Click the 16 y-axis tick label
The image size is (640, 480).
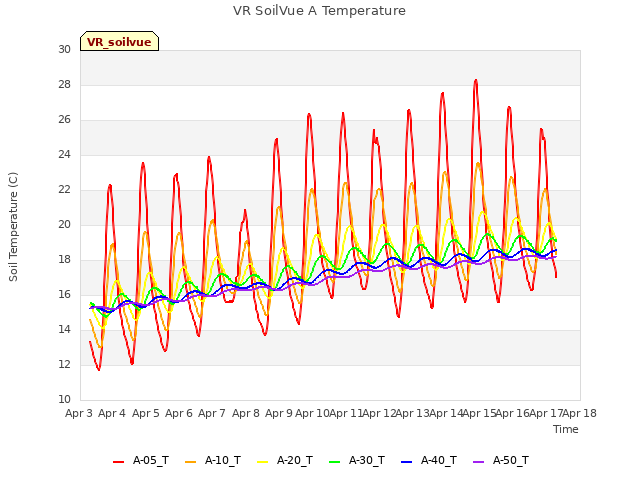[x=64, y=295]
